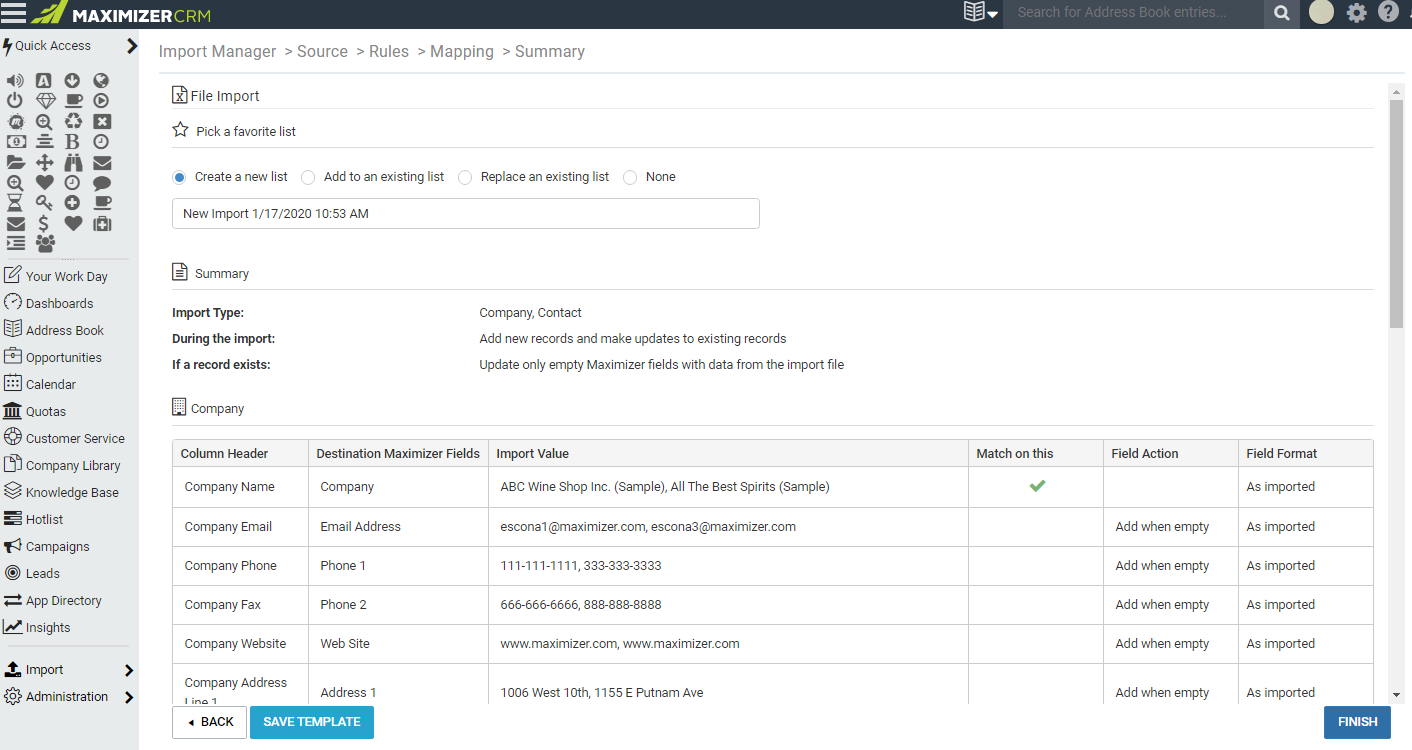Click the dollar sign quick access icon
Screen dimensions: 1412x750
(x=44, y=224)
